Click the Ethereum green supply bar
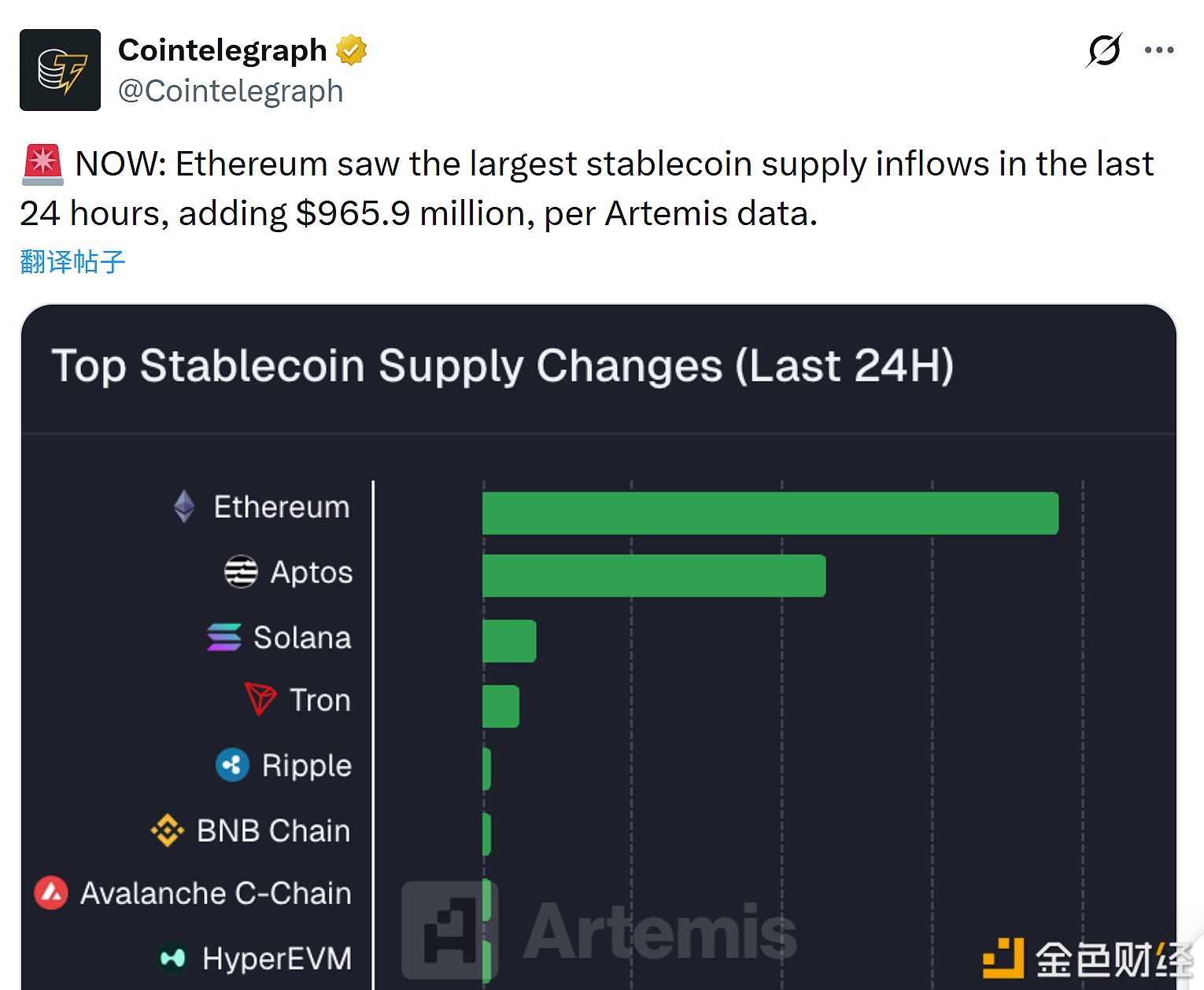Screen dimensions: 1204x990 770,513
